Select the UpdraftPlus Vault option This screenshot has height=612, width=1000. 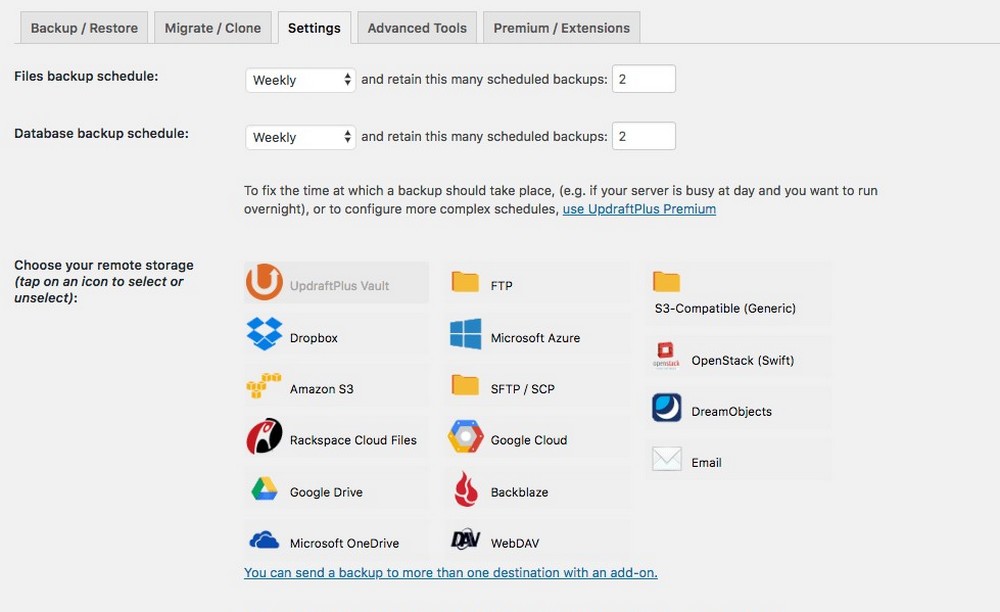click(336, 282)
